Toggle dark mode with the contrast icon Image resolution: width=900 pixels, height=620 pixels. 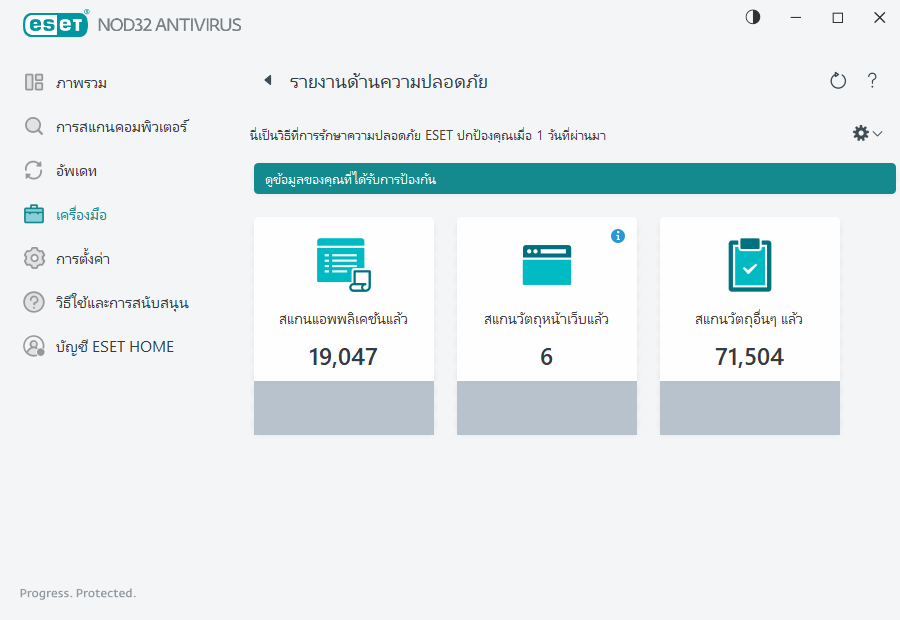coord(752,17)
